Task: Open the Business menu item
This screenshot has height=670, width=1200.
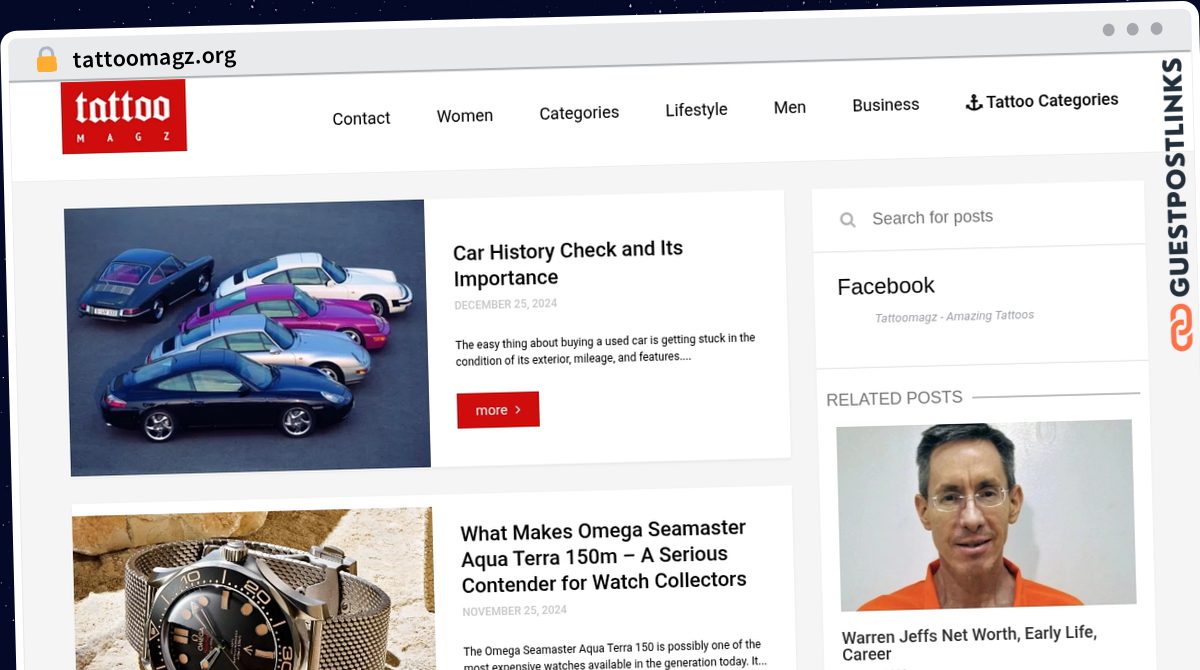Action: 885,104
